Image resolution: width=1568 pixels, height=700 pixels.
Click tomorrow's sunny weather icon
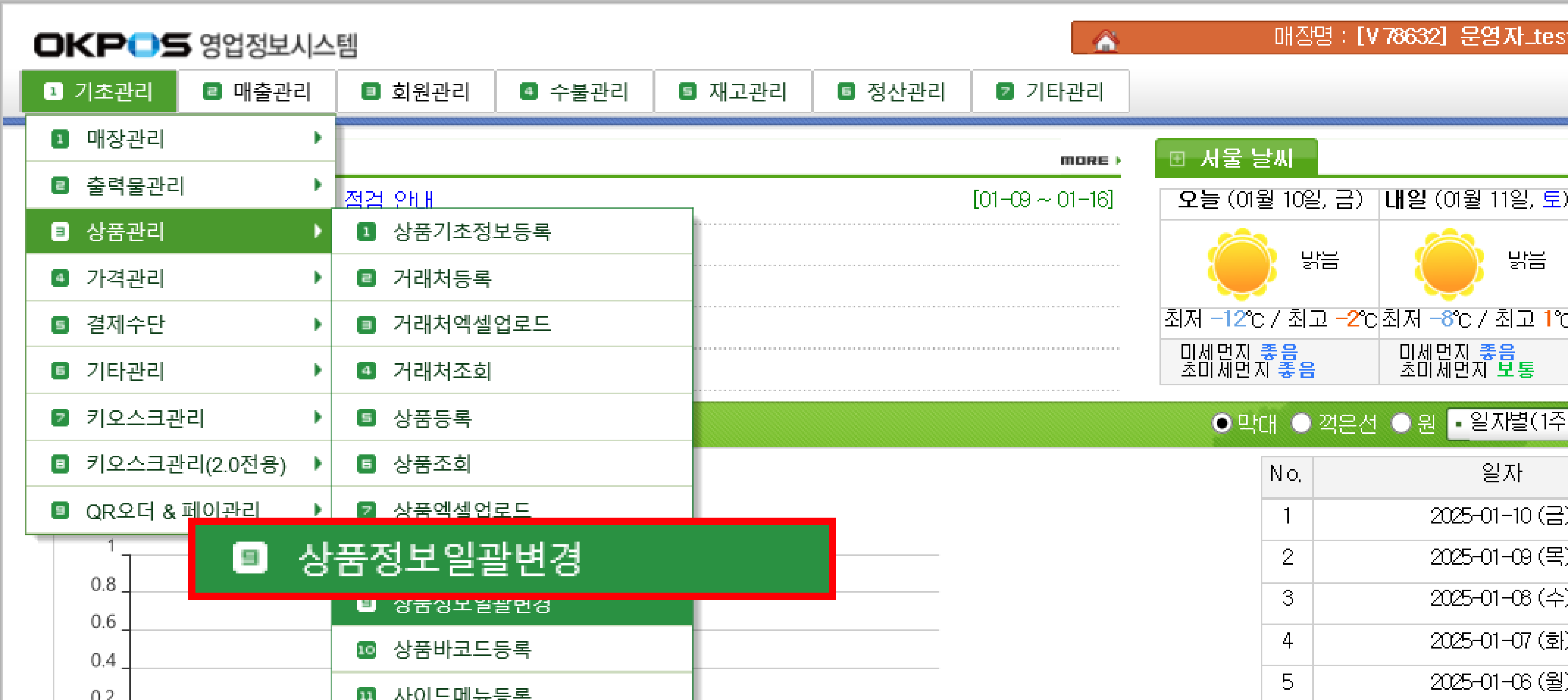coord(1448,265)
